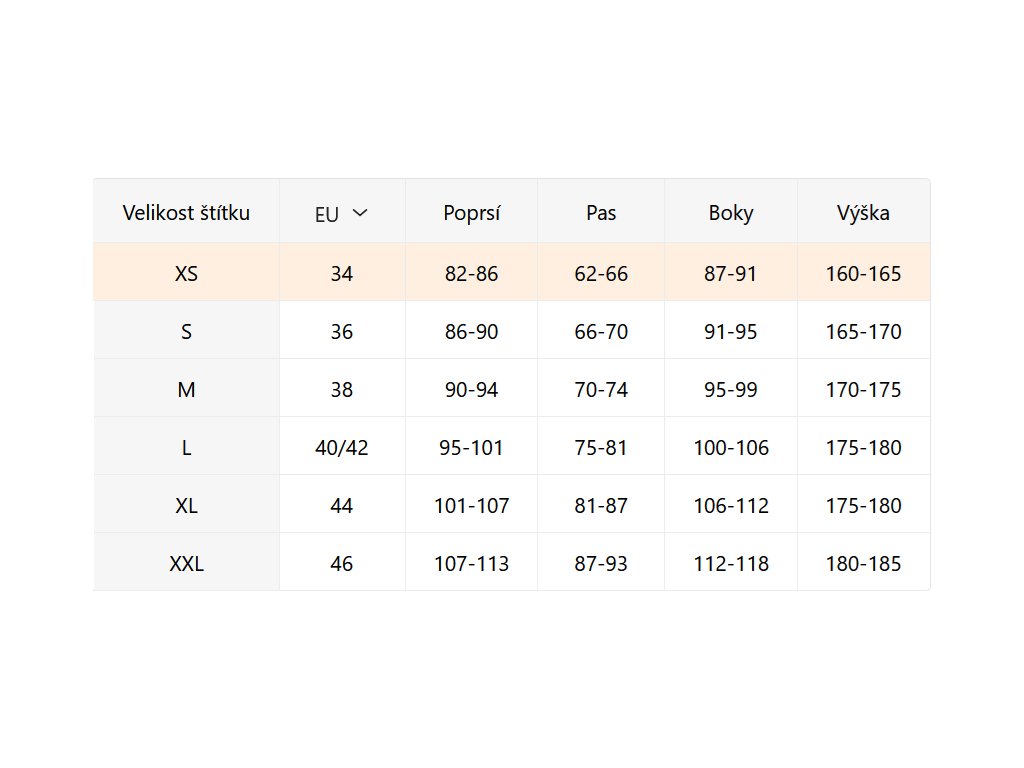Select the M size row label

[186, 389]
